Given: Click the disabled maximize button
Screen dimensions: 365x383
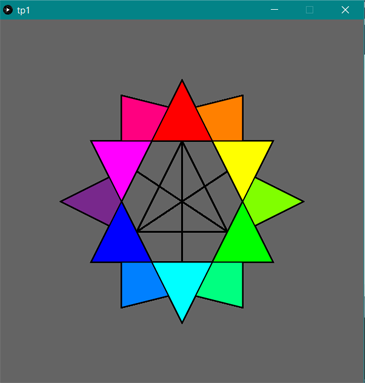Looking at the screenshot, I should point(310,10).
